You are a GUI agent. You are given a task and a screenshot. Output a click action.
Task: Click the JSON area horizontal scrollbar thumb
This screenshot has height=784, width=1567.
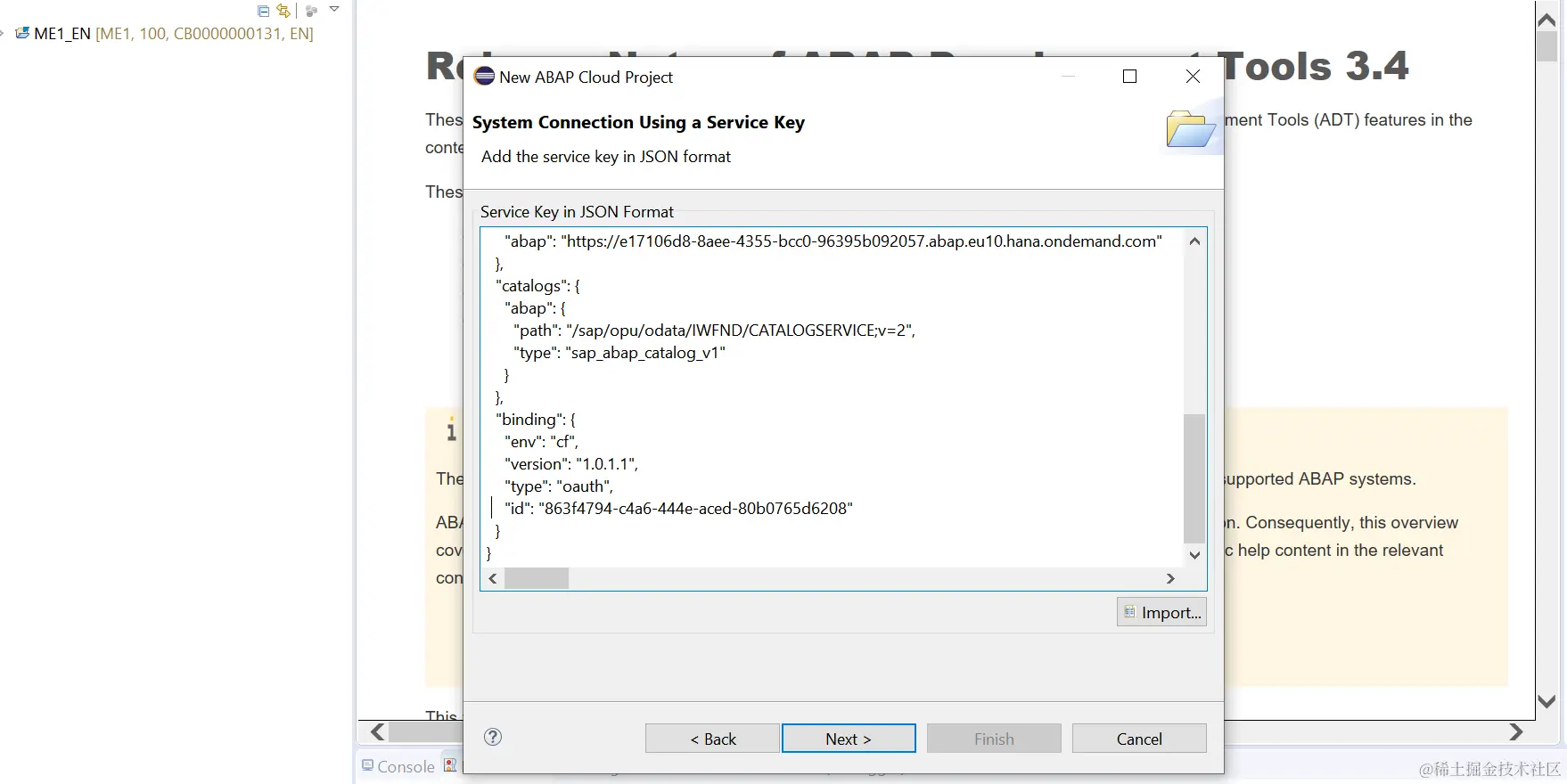click(x=537, y=578)
